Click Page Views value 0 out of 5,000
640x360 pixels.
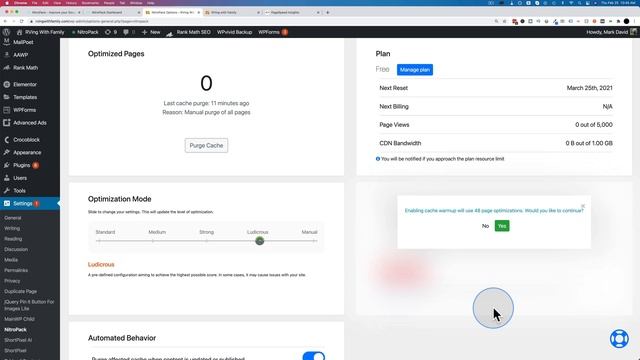click(594, 124)
